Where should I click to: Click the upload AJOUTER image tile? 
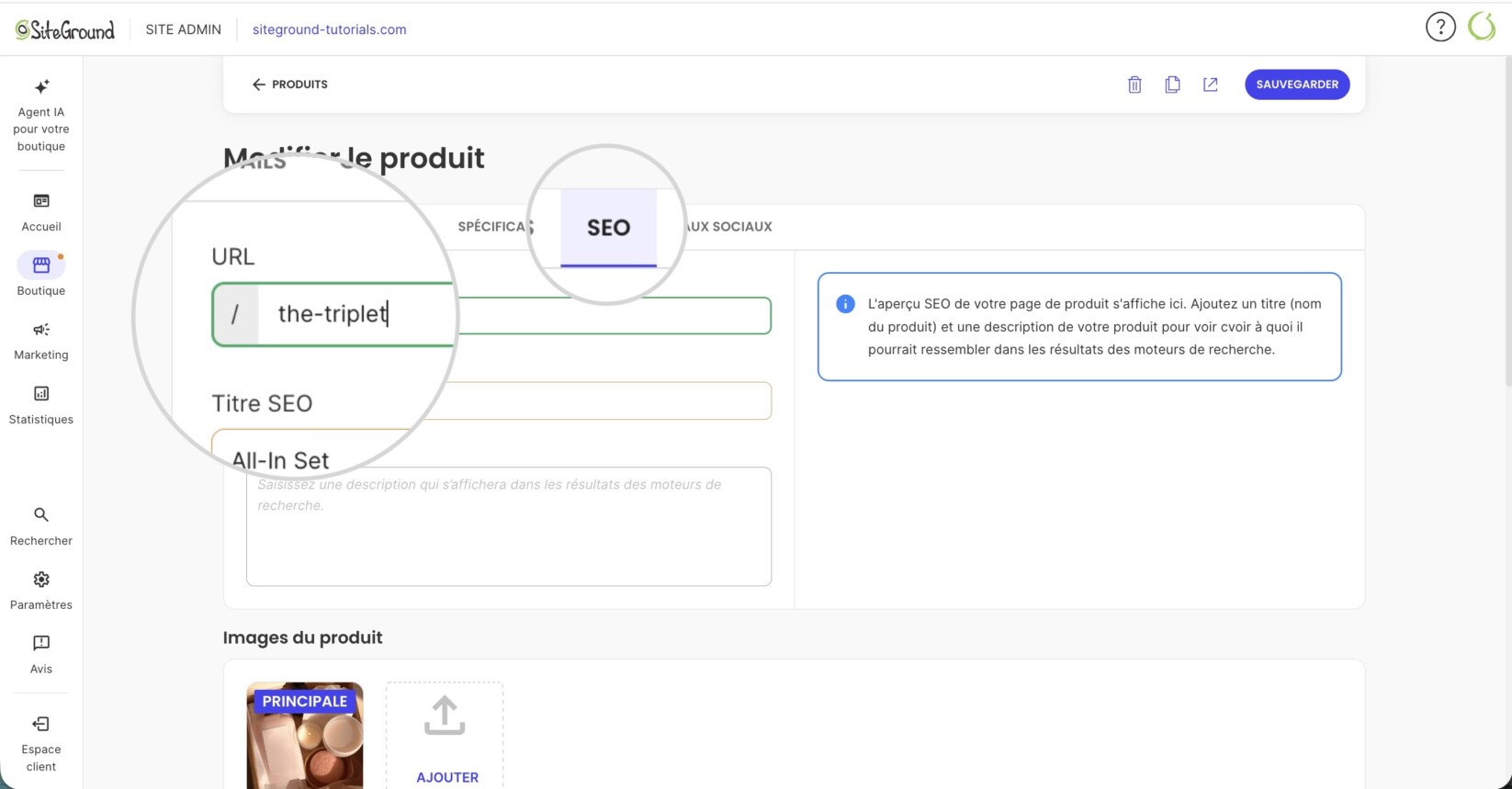[x=445, y=736]
